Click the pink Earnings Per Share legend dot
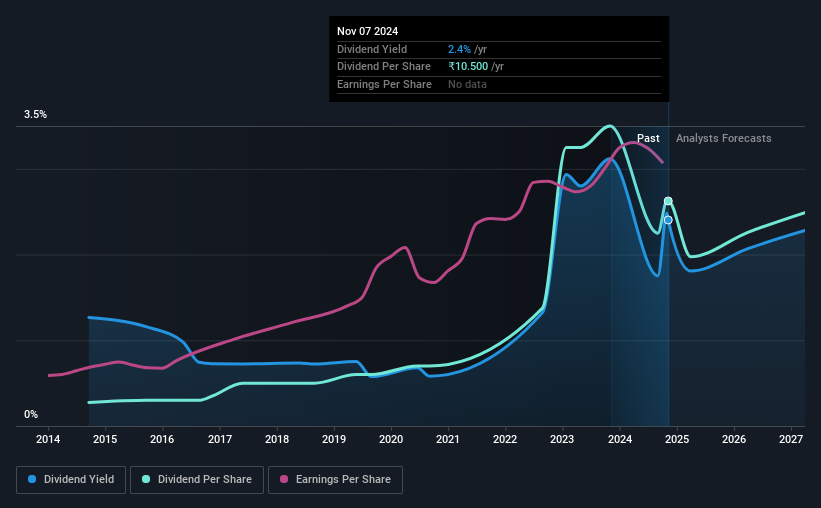Viewport: 821px width, 508px height. point(284,479)
